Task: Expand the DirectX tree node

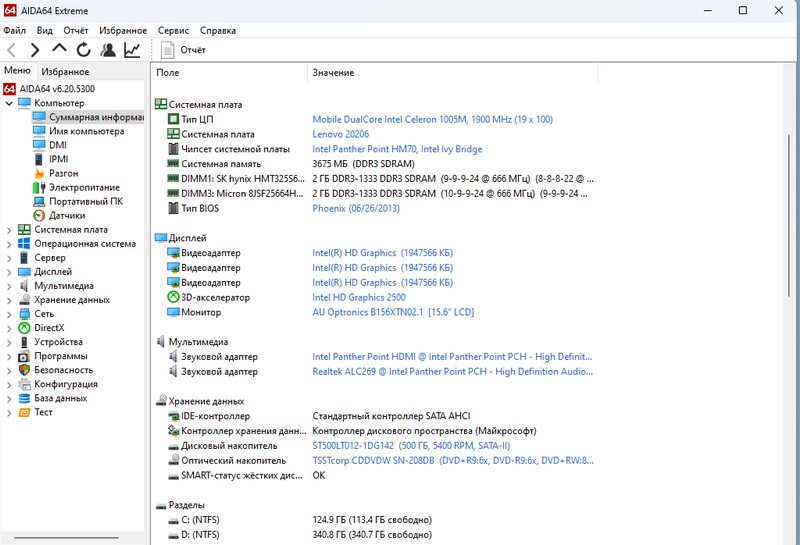Action: coord(9,329)
